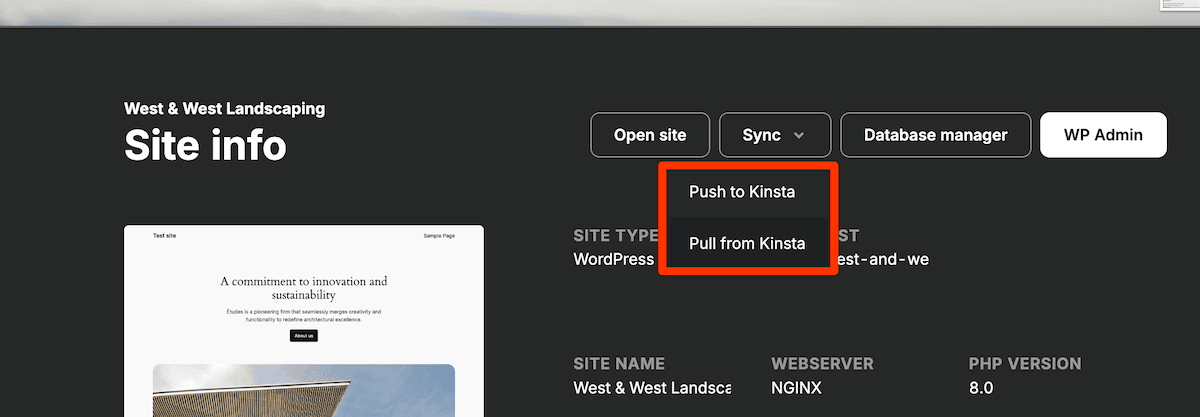Launch WP Admin
The width and height of the screenshot is (1200, 417).
[1103, 135]
